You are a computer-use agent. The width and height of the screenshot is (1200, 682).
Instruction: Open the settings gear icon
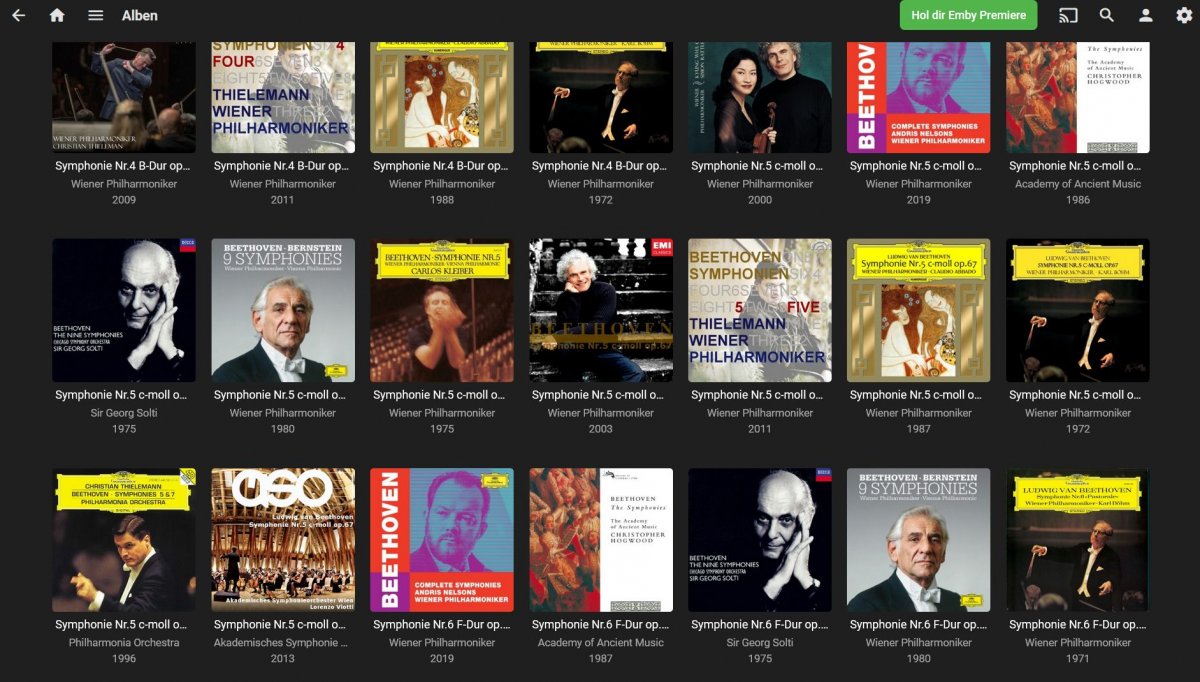[1185, 15]
